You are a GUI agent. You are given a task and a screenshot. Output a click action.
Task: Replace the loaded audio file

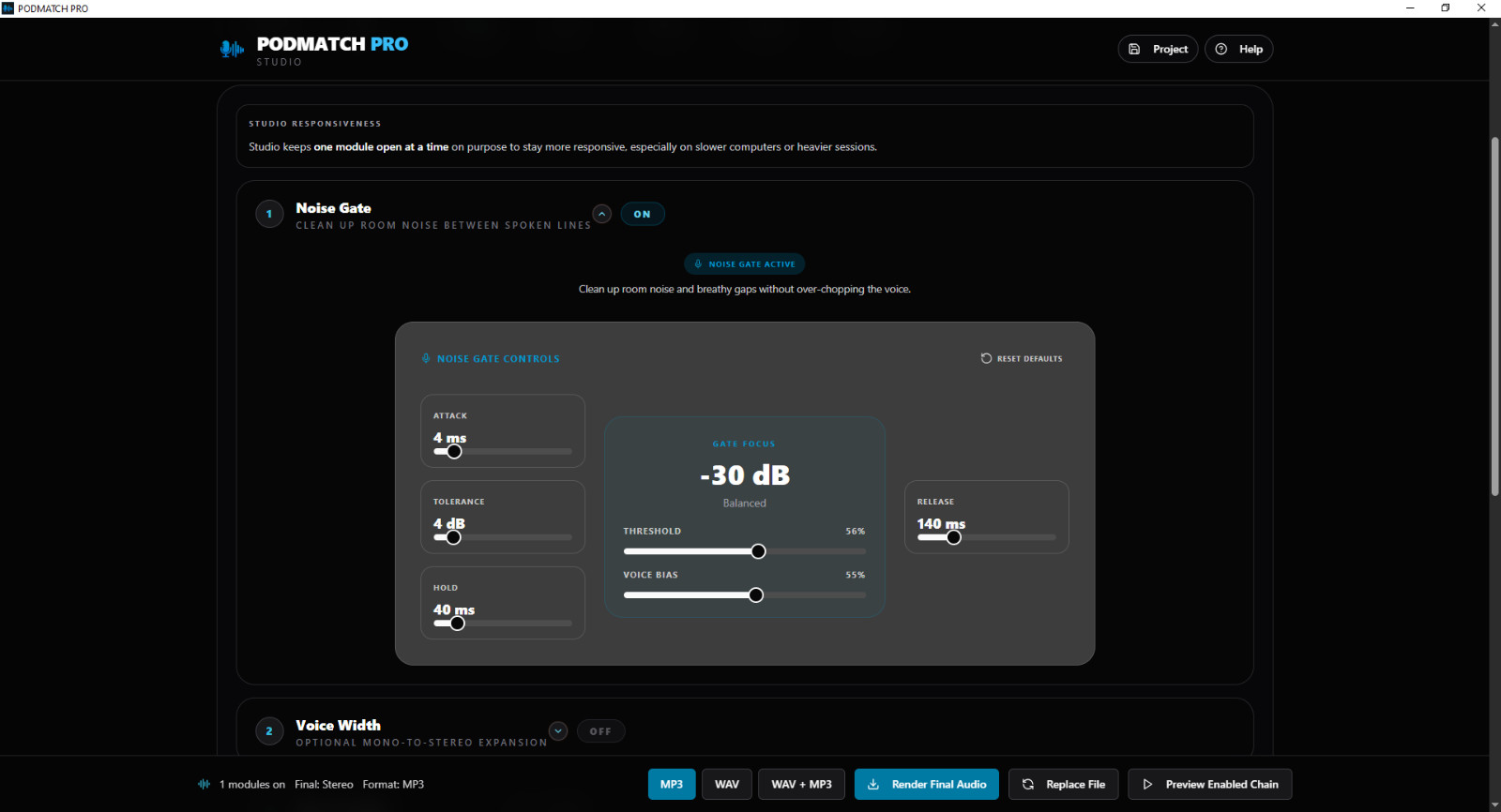click(1064, 784)
